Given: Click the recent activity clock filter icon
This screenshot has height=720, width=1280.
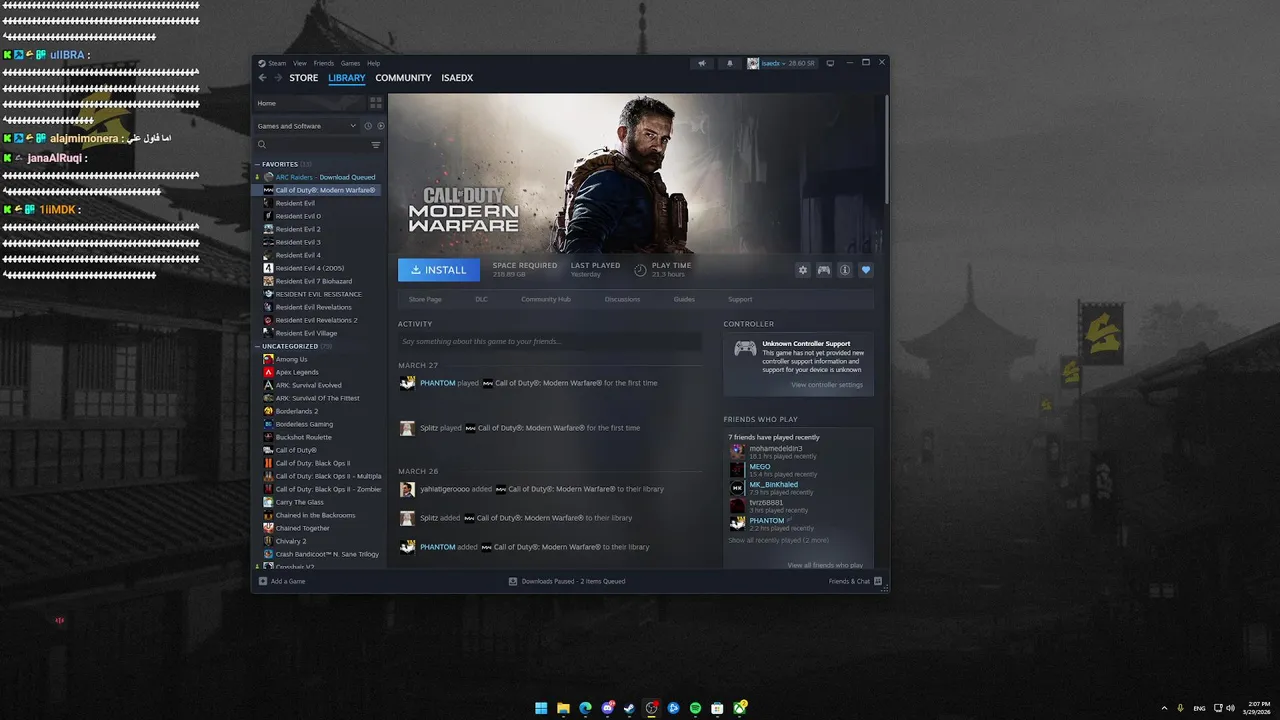Looking at the screenshot, I should tap(368, 126).
